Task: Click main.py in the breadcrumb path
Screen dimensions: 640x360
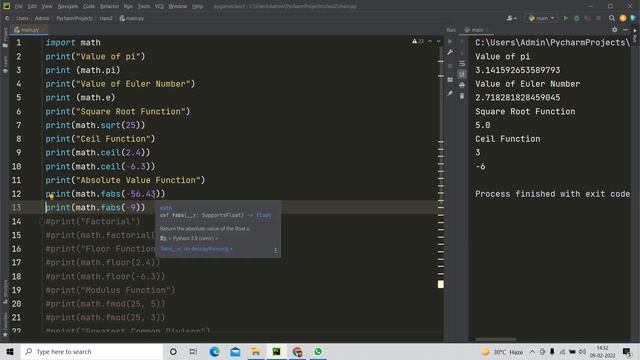Action: [132, 18]
